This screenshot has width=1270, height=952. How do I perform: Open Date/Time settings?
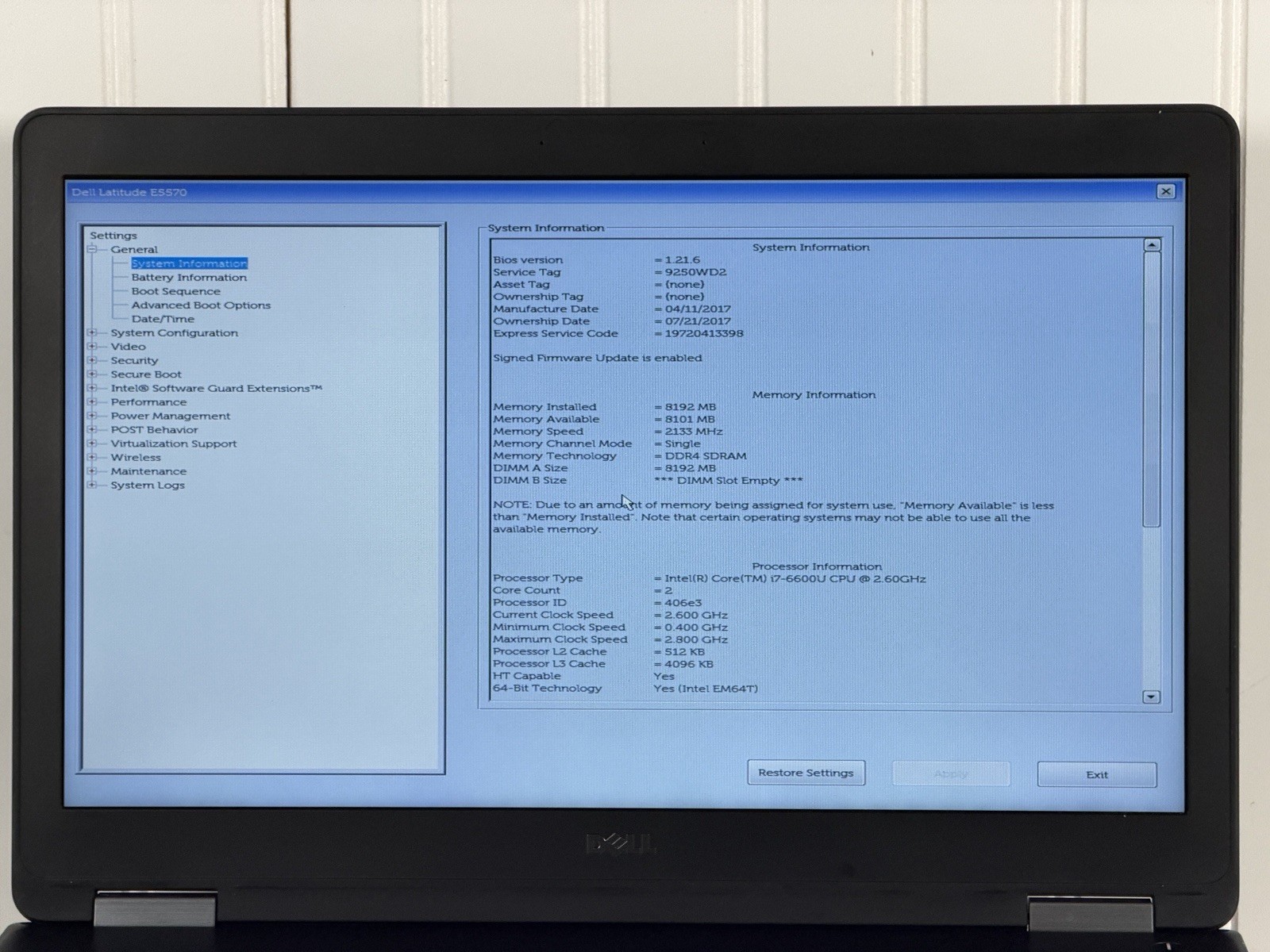(x=163, y=319)
